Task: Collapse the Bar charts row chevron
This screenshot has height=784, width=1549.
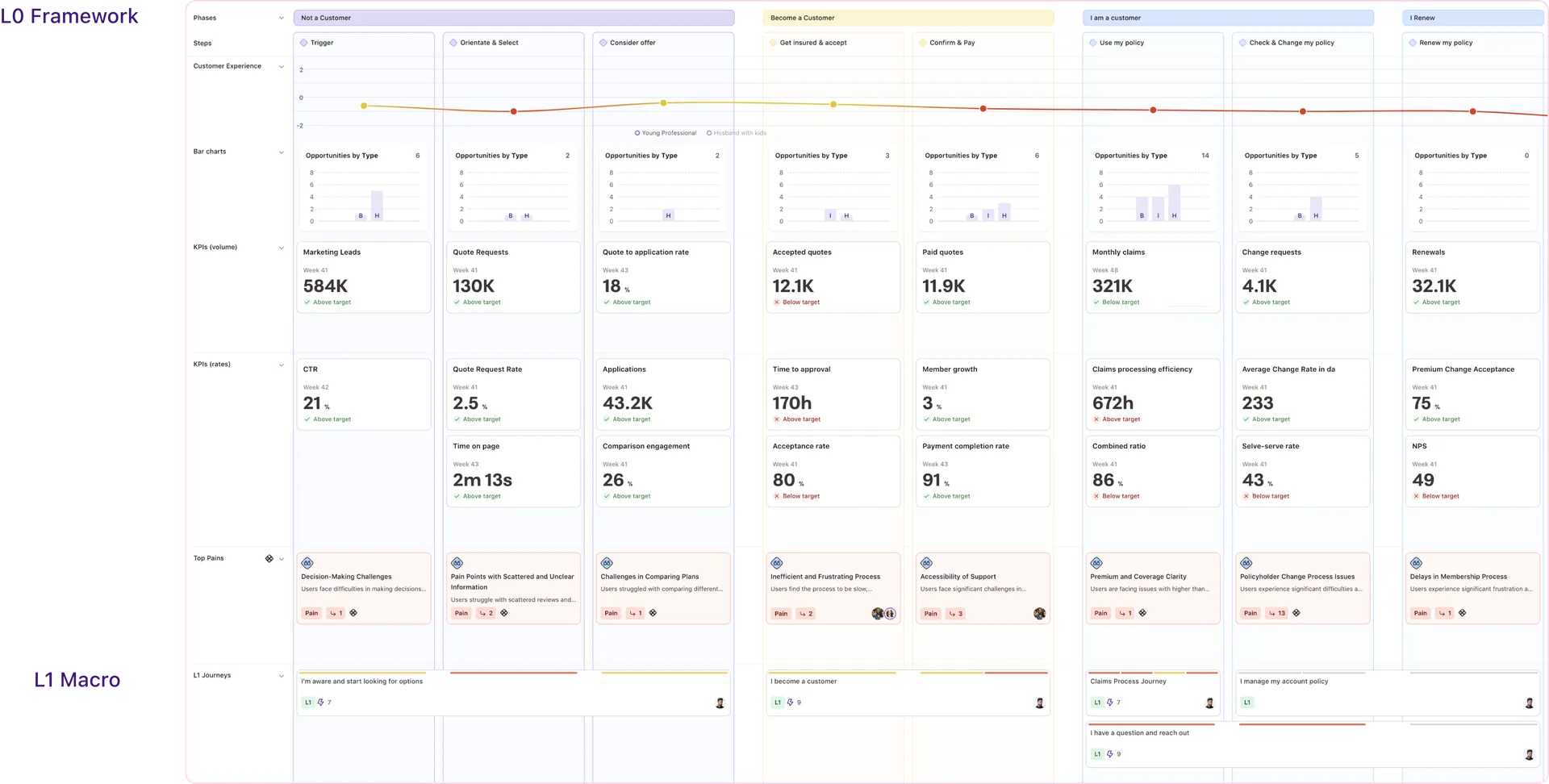Action: (281, 152)
